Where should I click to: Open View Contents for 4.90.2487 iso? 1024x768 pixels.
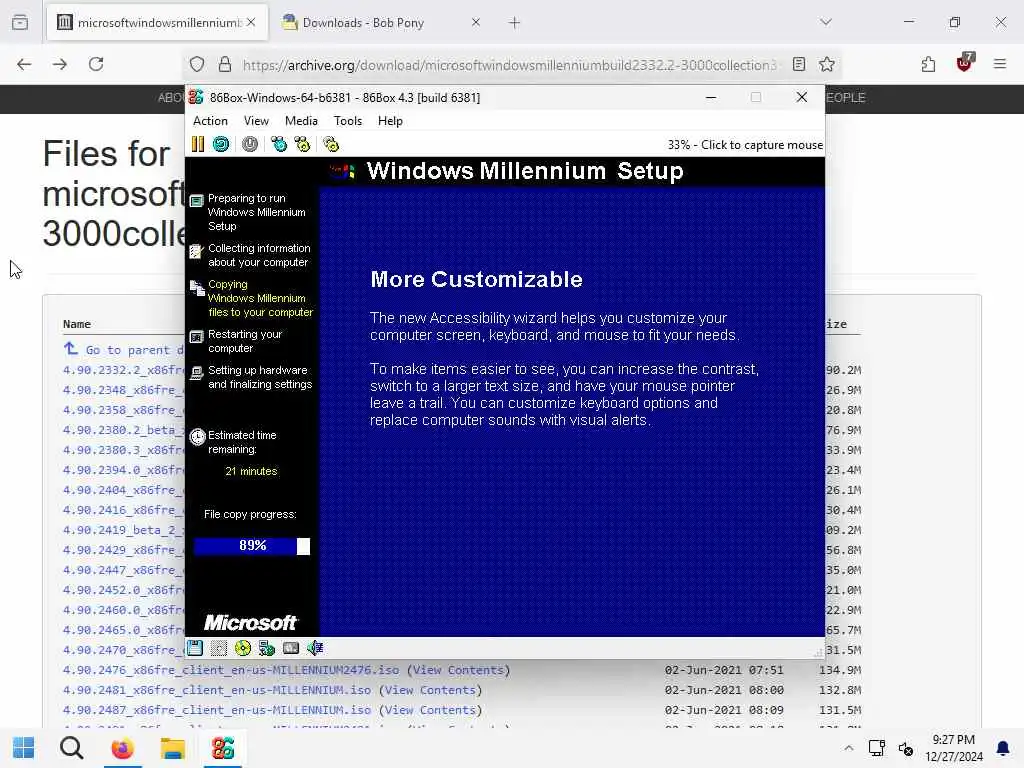pos(430,710)
